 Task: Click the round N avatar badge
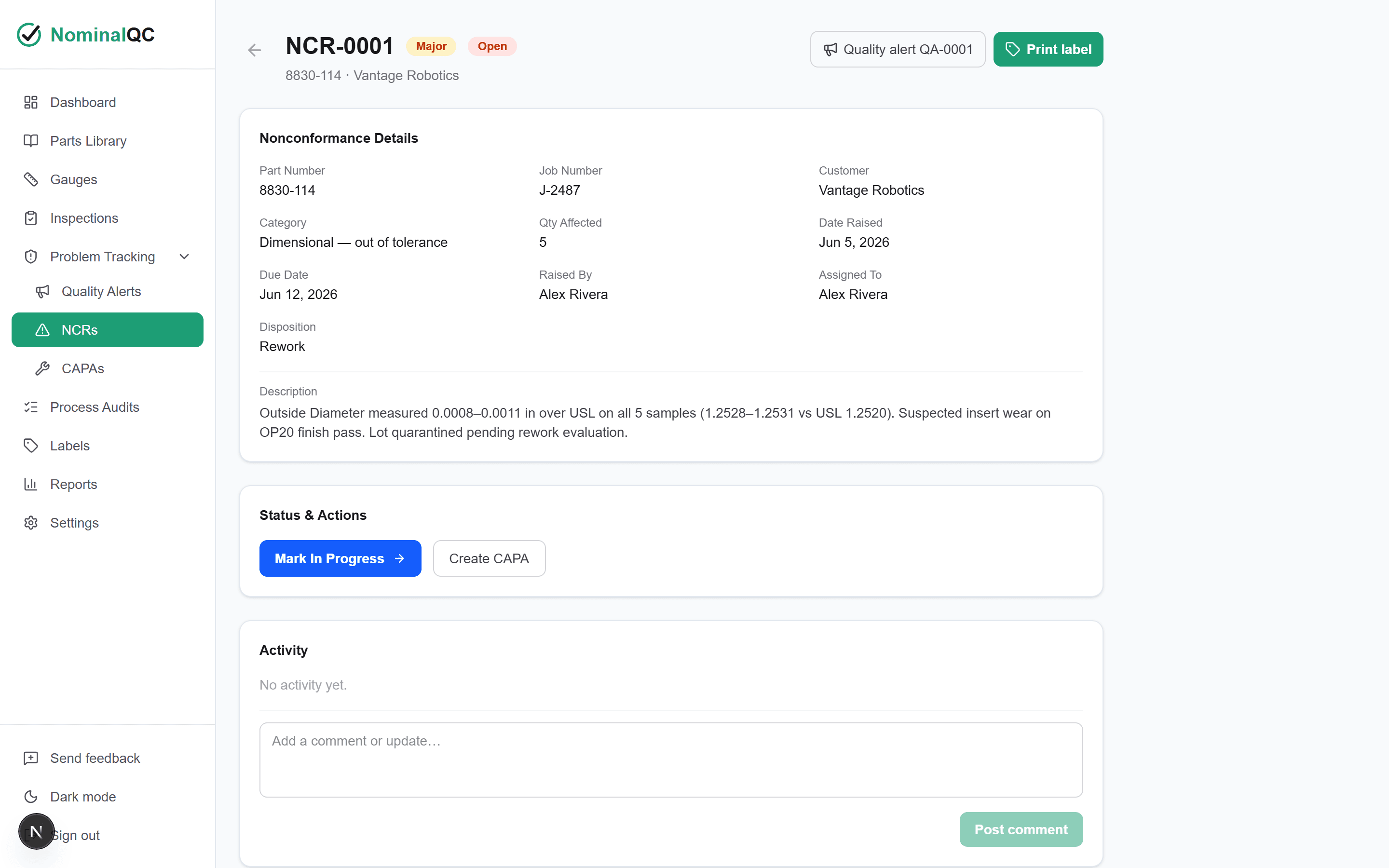pyautogui.click(x=36, y=831)
